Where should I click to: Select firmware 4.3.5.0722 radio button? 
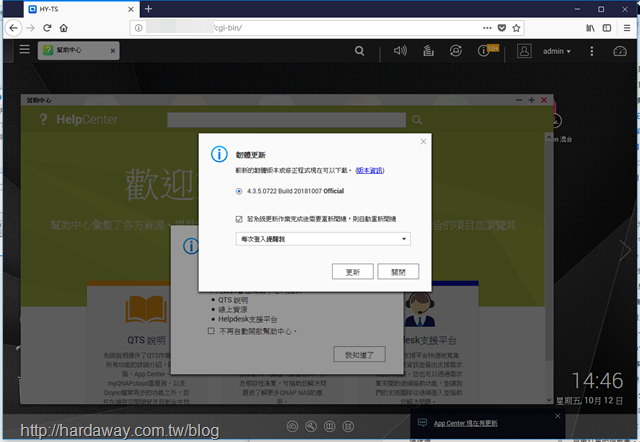pos(239,191)
